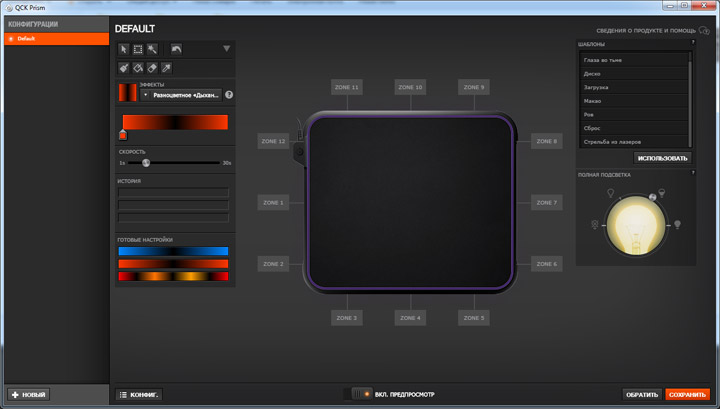This screenshot has height=409, width=720.
Task: Select the rectangular marquee selection tool
Action: click(138, 49)
